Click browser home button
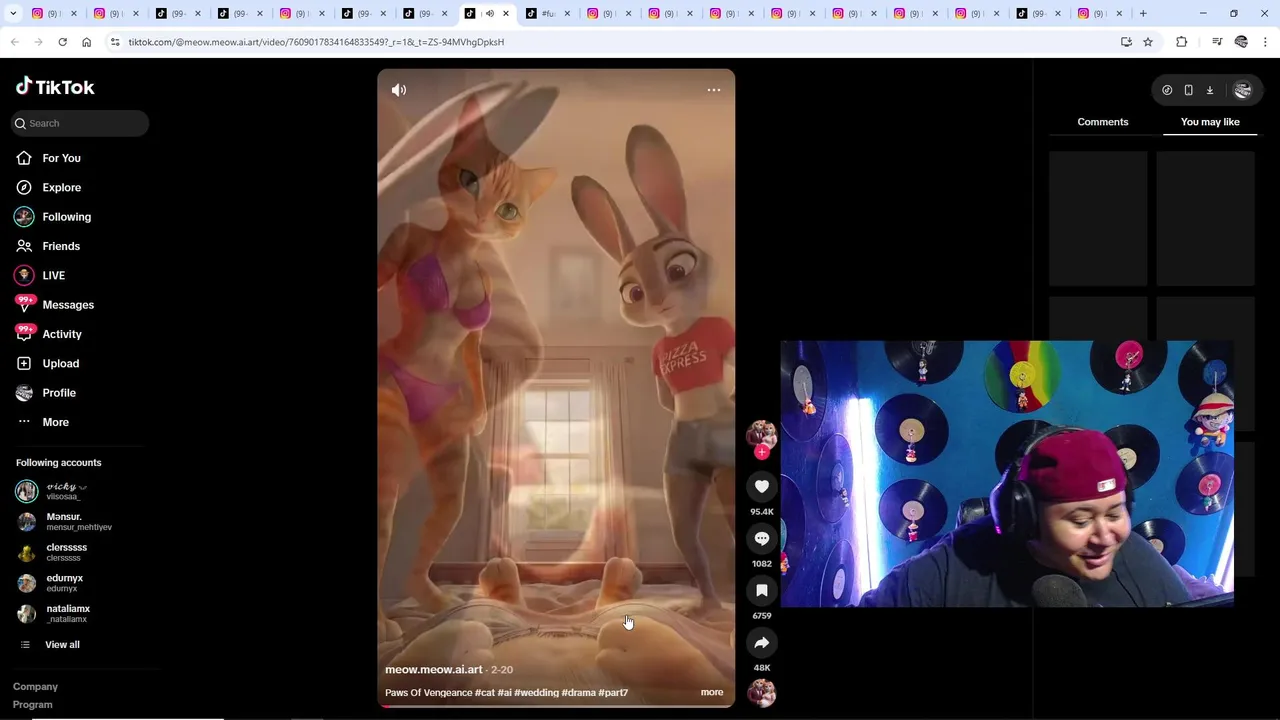Image resolution: width=1280 pixels, height=720 pixels. pyautogui.click(x=87, y=42)
